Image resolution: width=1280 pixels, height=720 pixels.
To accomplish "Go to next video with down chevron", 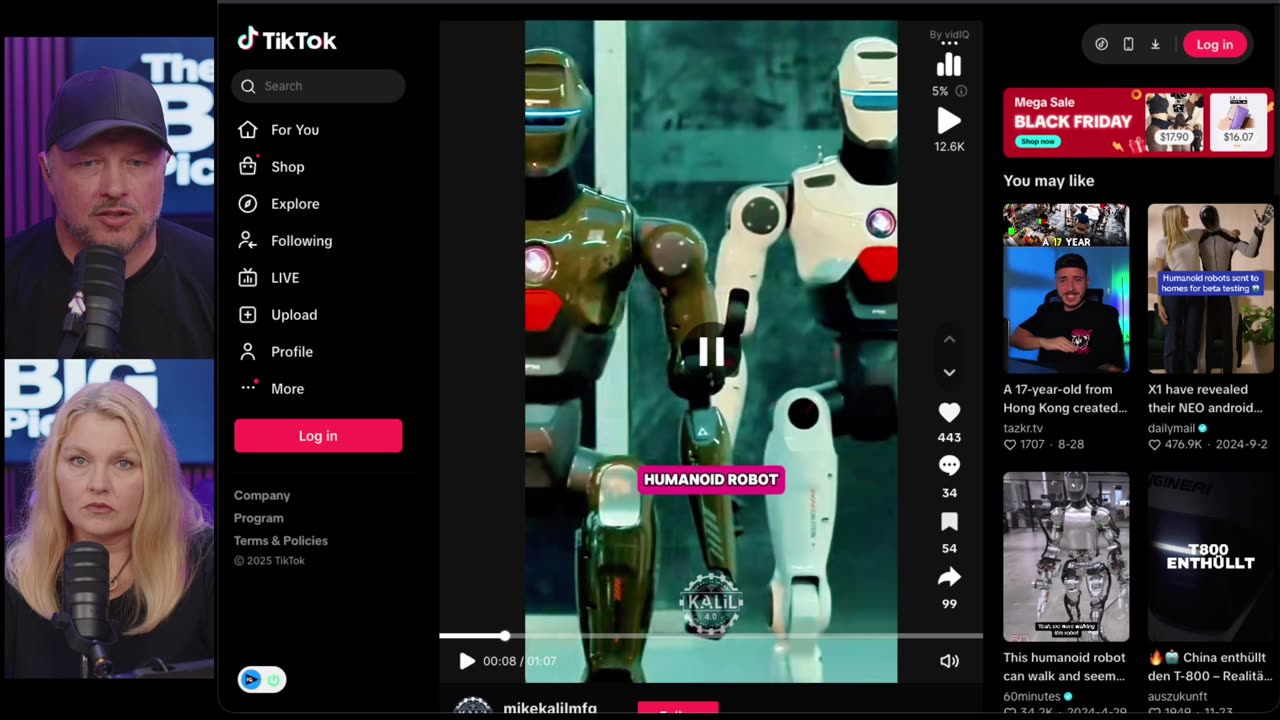I will (949, 372).
